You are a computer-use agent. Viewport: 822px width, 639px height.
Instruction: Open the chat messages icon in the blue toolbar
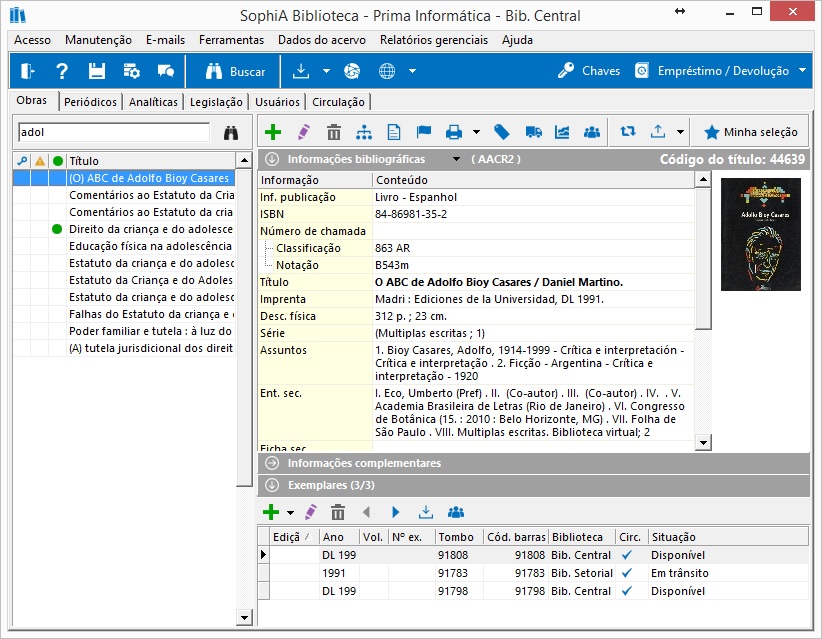[166, 71]
